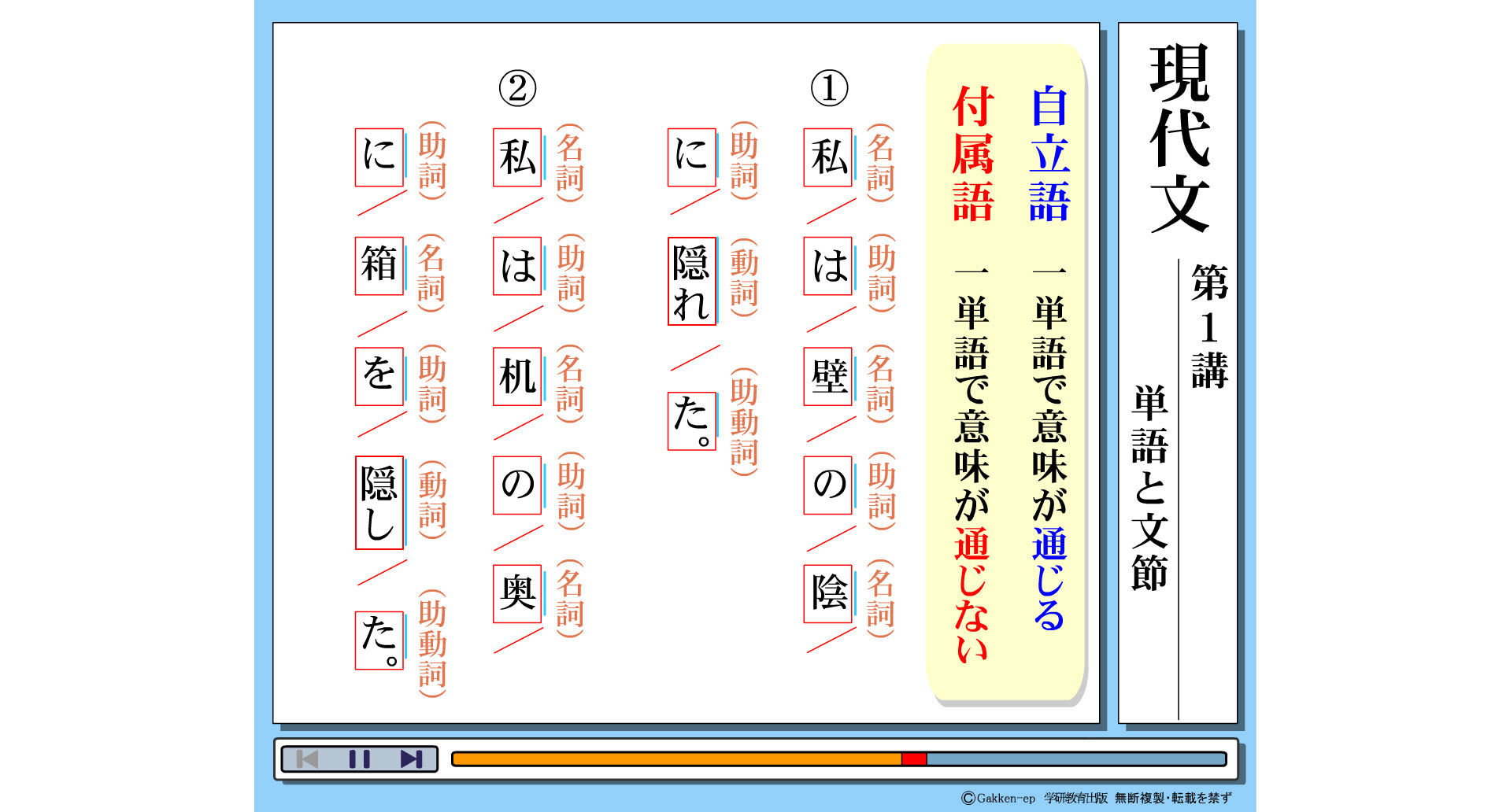Viewport: 1510px width, 812px height.
Task: Click the boxed word 箱
Action: tap(379, 266)
